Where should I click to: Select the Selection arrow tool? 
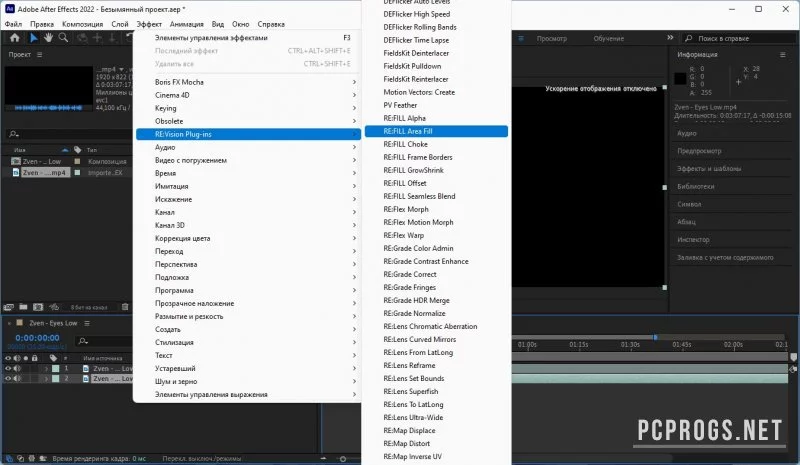34,38
